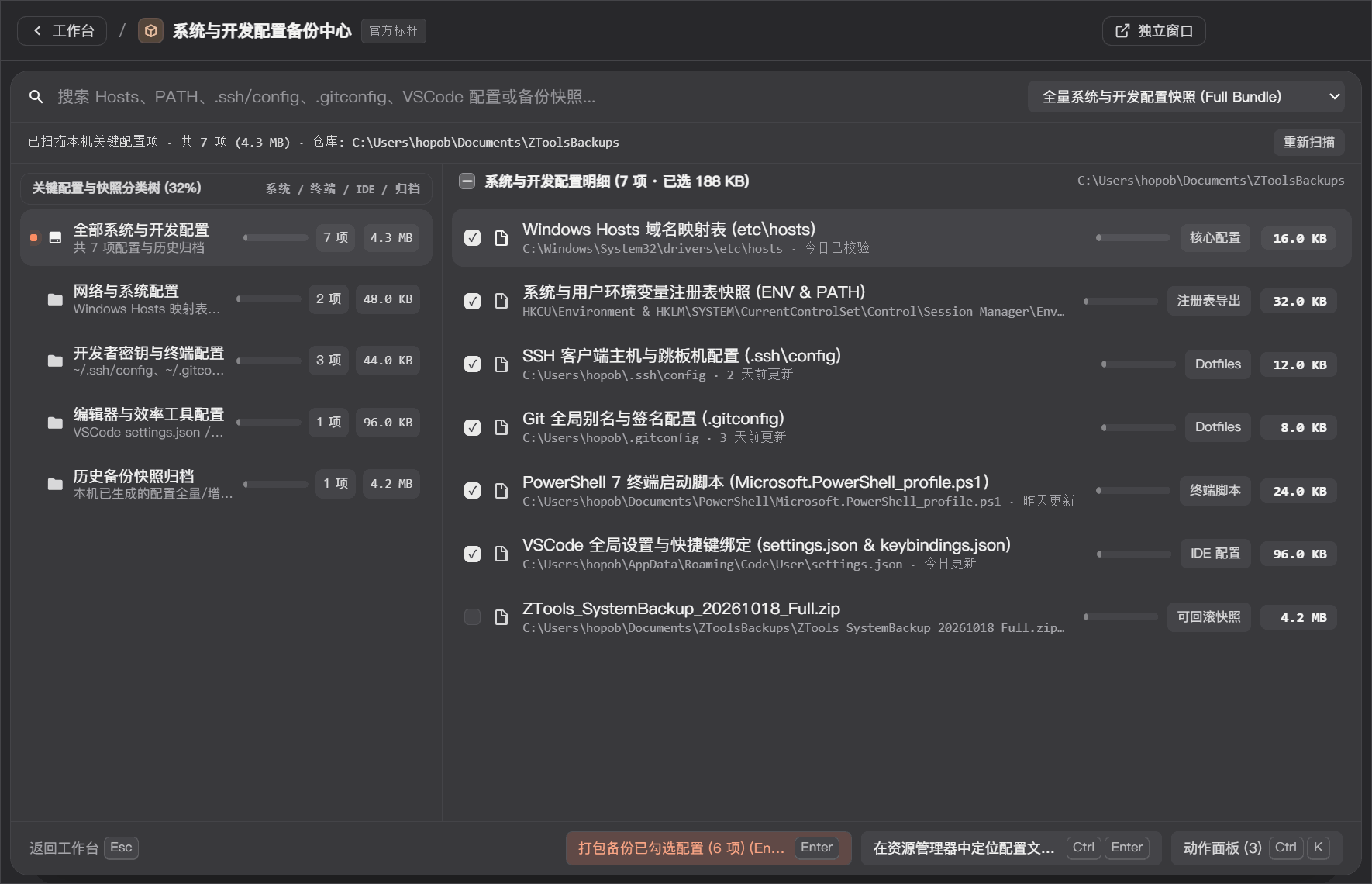Click the folder icon for 编辑器与效率工具配置
Viewport: 1372px width, 884px height.
[x=55, y=423]
